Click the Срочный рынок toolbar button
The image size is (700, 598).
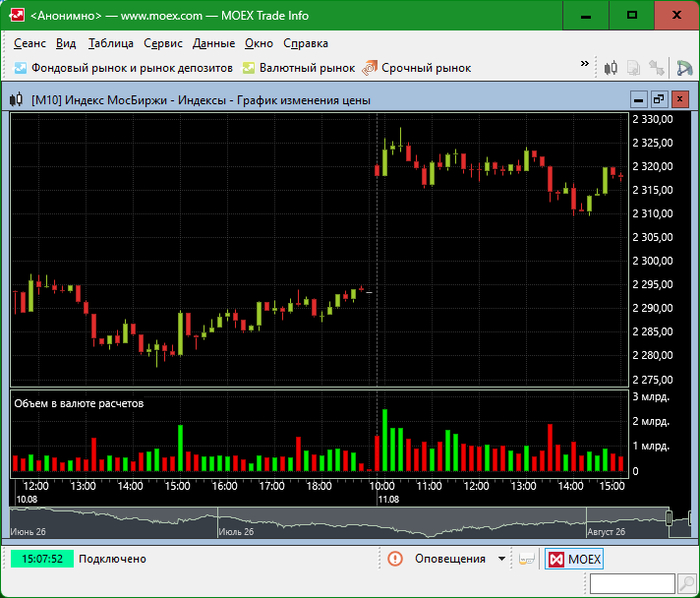pyautogui.click(x=417, y=68)
